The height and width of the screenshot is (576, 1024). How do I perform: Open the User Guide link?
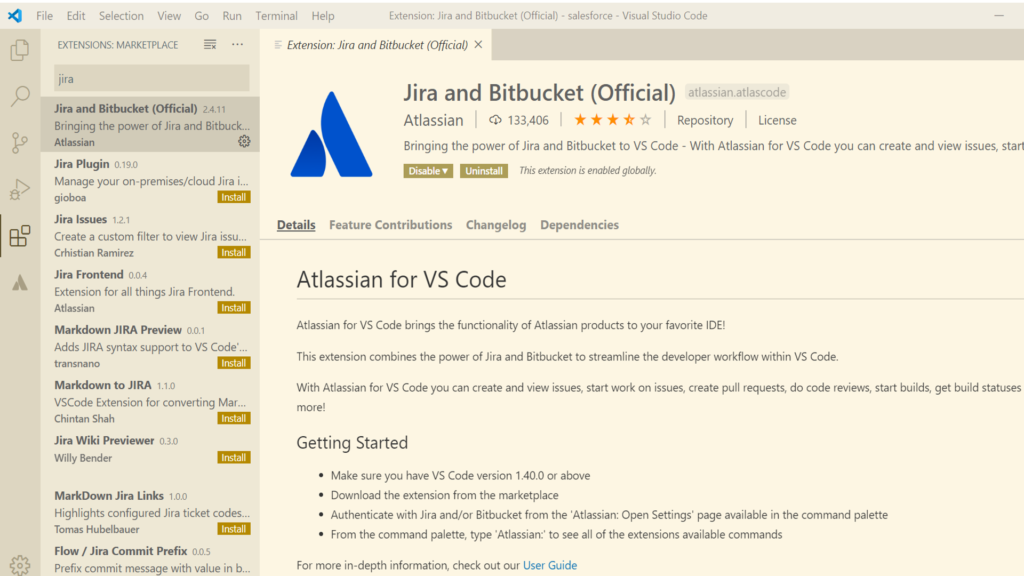550,565
